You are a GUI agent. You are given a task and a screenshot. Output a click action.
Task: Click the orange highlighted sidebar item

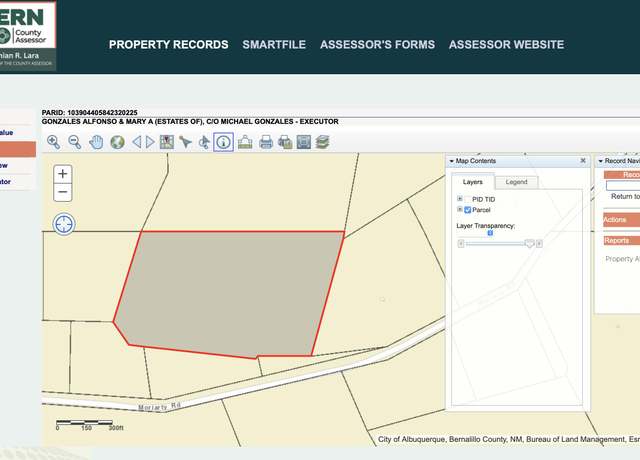click(18, 149)
